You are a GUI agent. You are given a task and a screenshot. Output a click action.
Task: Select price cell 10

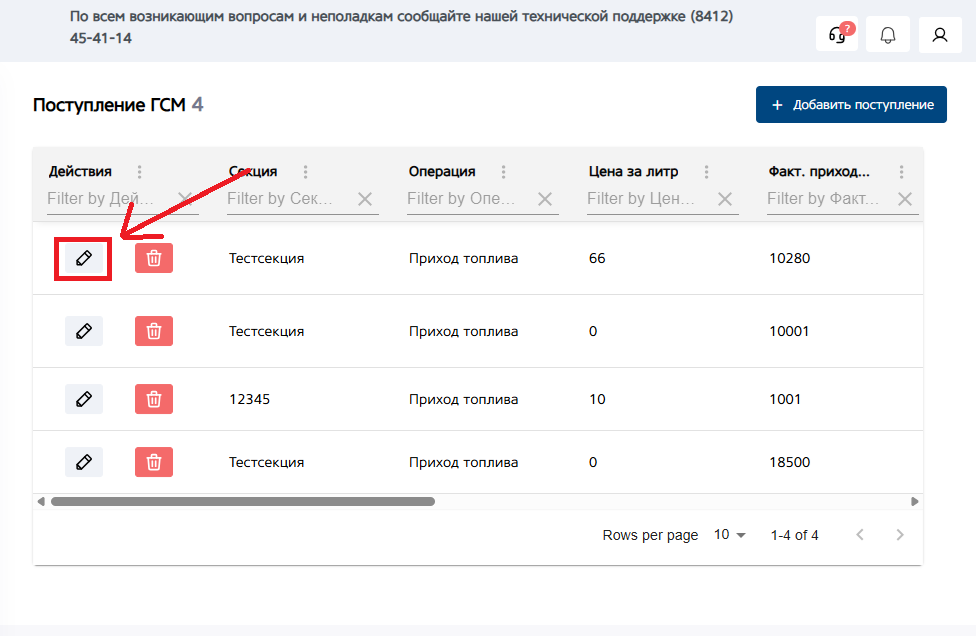click(597, 399)
